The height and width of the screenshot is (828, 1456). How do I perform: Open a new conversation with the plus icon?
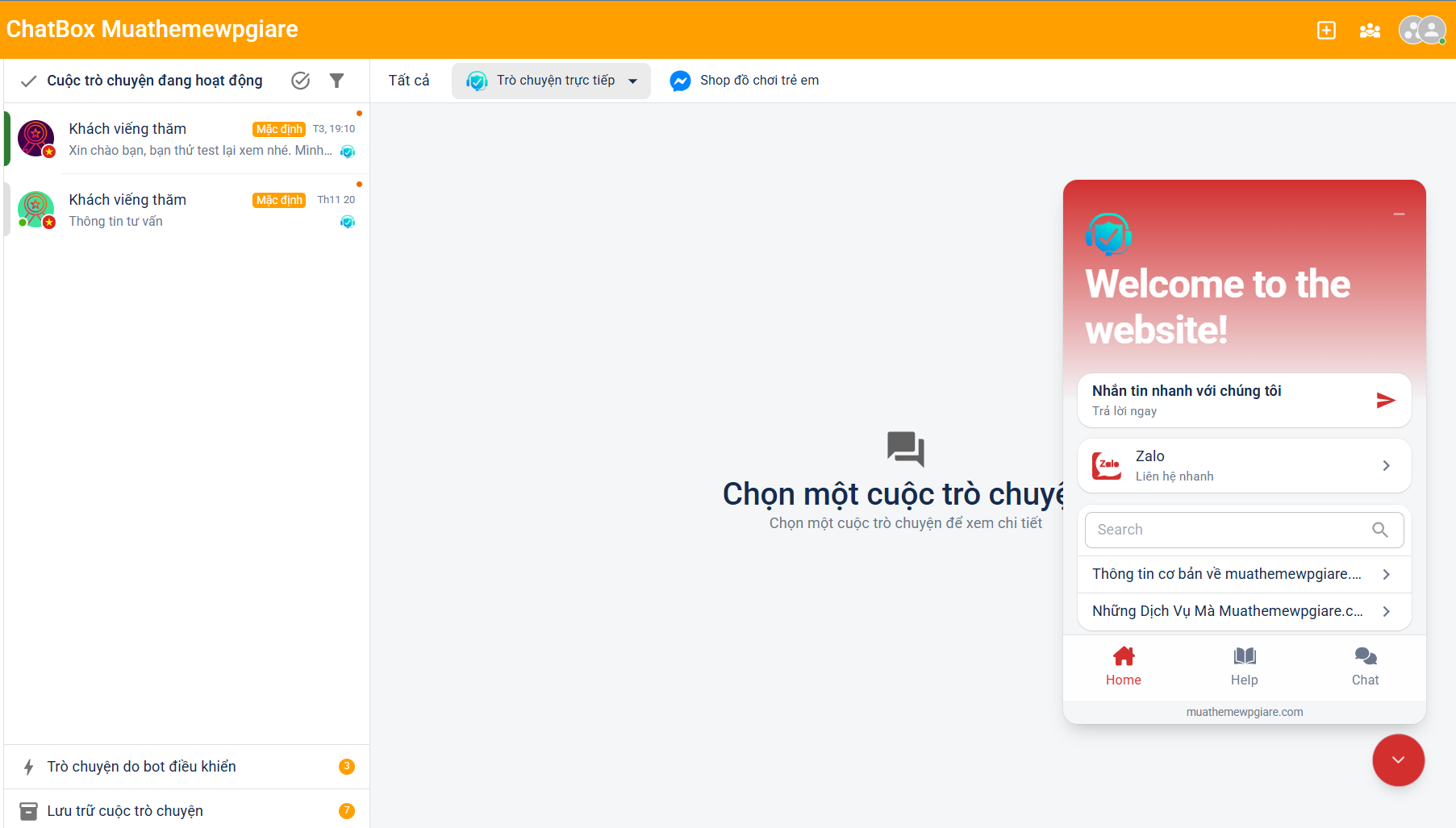point(1327,30)
